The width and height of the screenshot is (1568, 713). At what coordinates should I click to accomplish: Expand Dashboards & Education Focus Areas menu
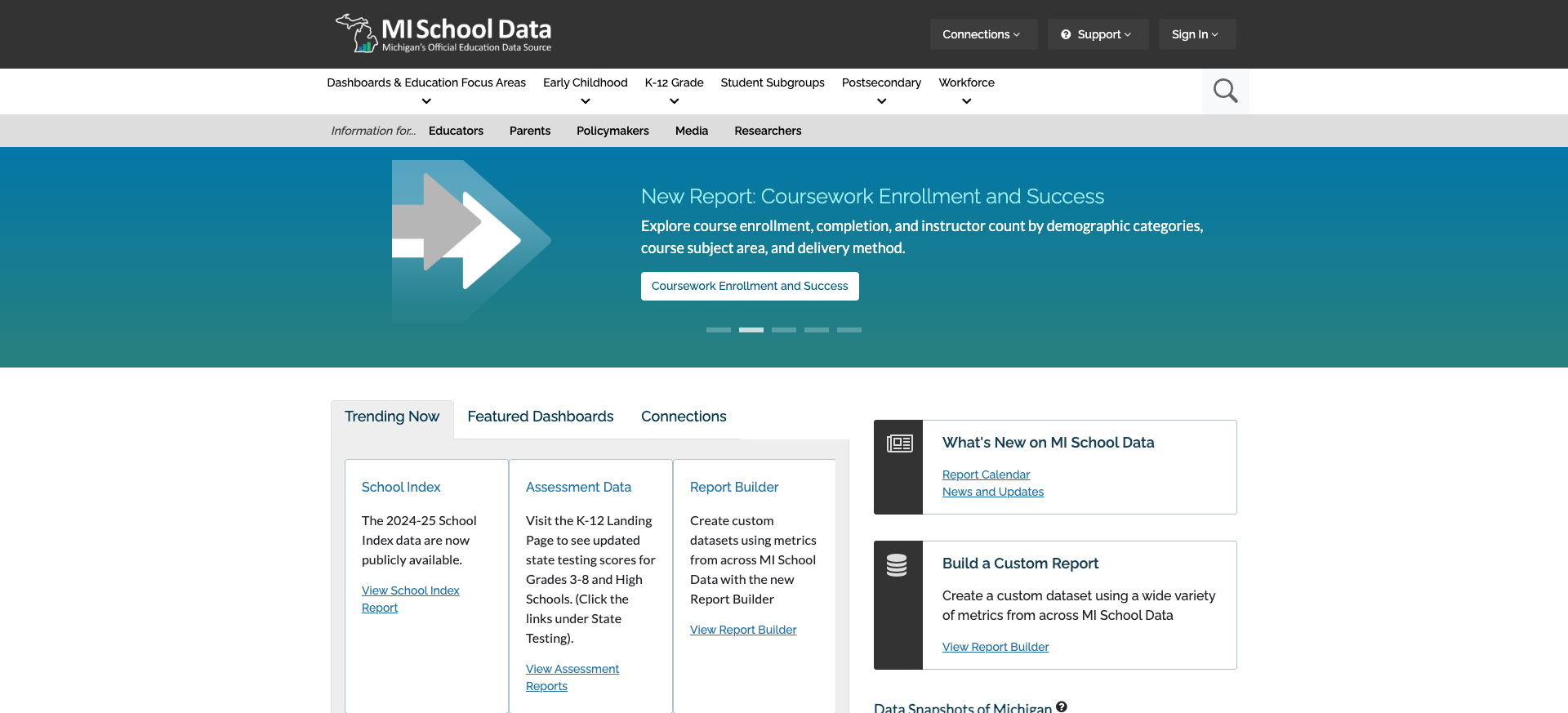(x=426, y=91)
